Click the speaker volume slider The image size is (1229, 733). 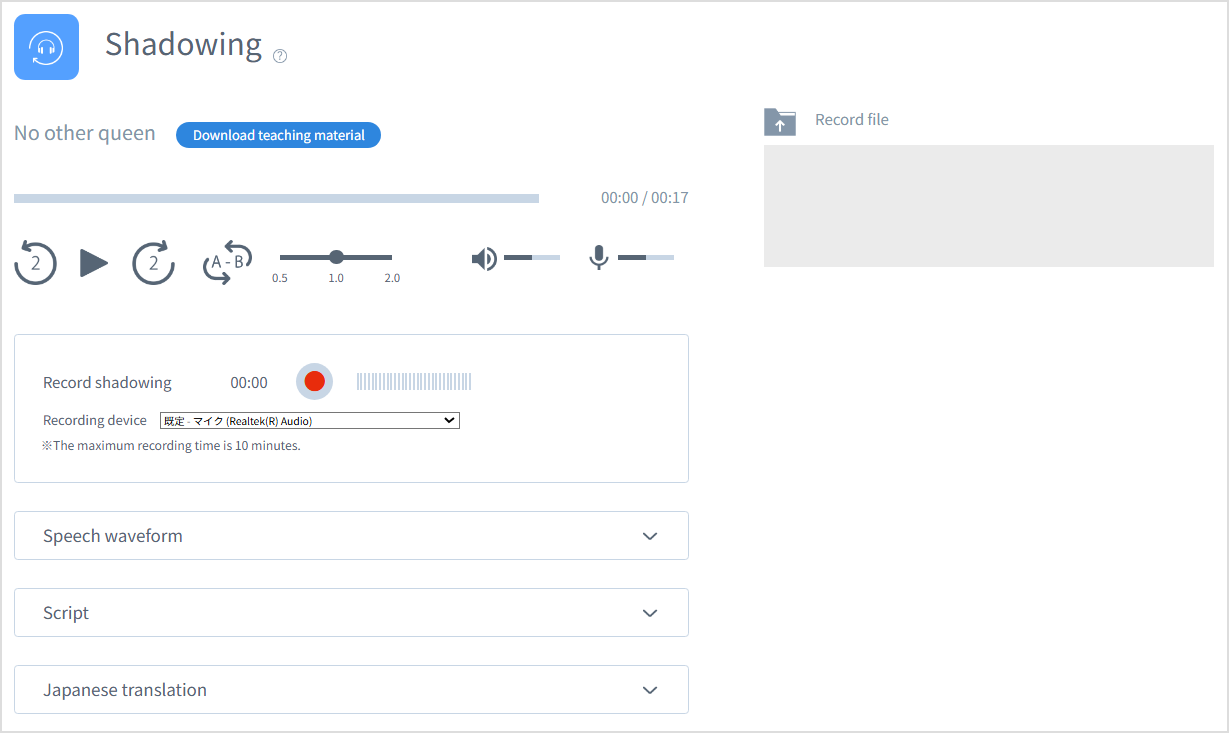[x=531, y=258]
